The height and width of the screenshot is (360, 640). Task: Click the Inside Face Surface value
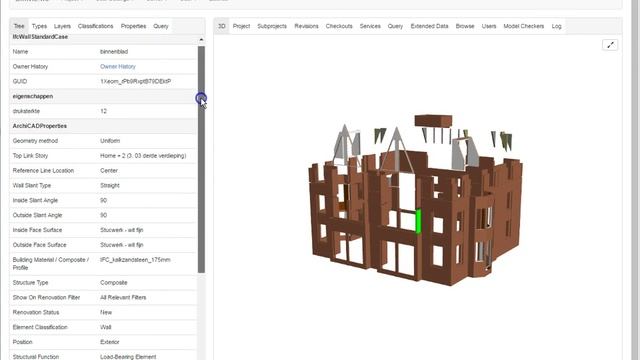122,230
